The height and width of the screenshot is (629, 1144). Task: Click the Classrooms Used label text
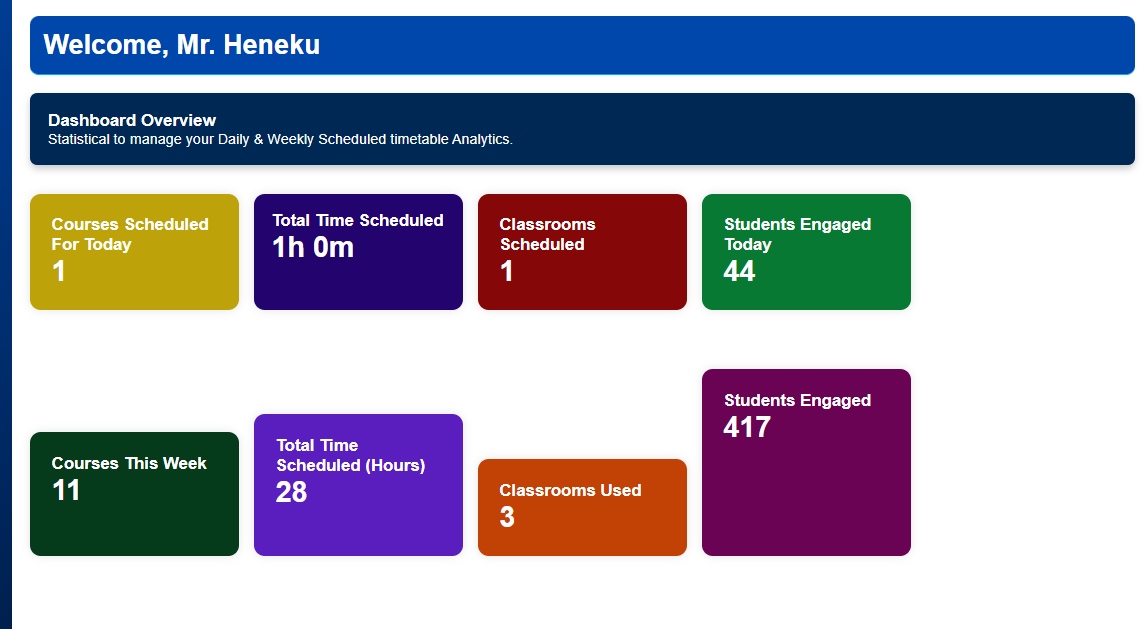click(571, 490)
